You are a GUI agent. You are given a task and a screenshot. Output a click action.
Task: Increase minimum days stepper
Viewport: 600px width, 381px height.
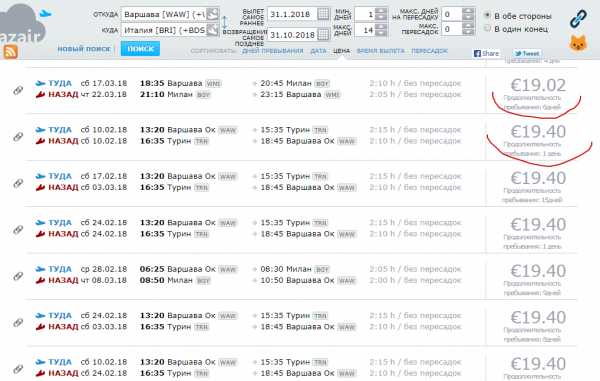pos(381,11)
